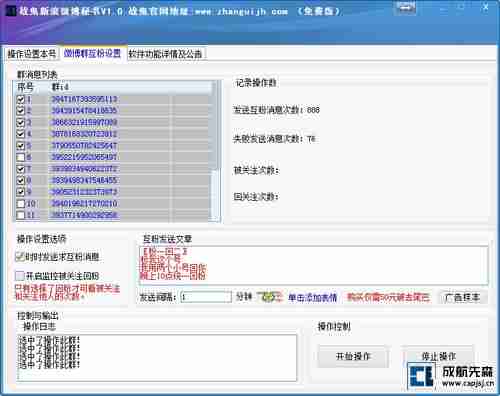Minimize the window
500x396 pixels.
pos(443,8)
